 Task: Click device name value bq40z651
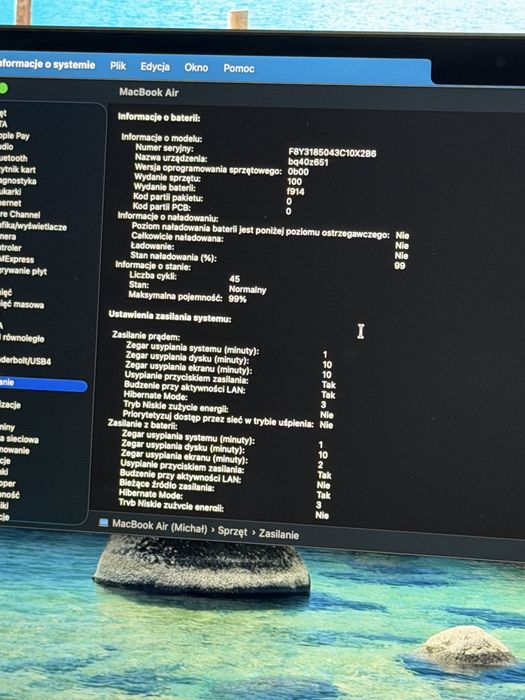tap(308, 162)
